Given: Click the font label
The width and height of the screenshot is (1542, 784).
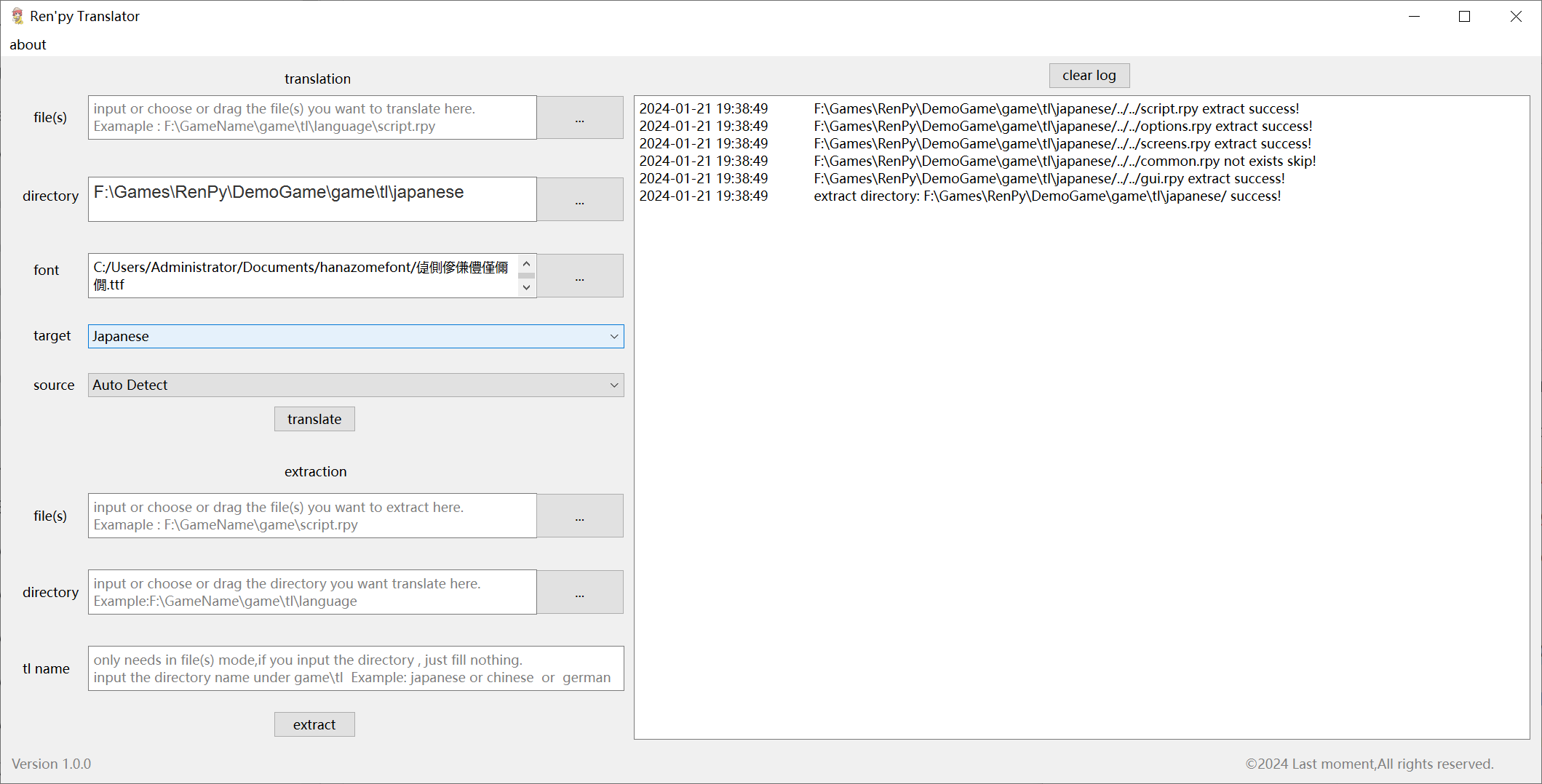Looking at the screenshot, I should (x=47, y=270).
